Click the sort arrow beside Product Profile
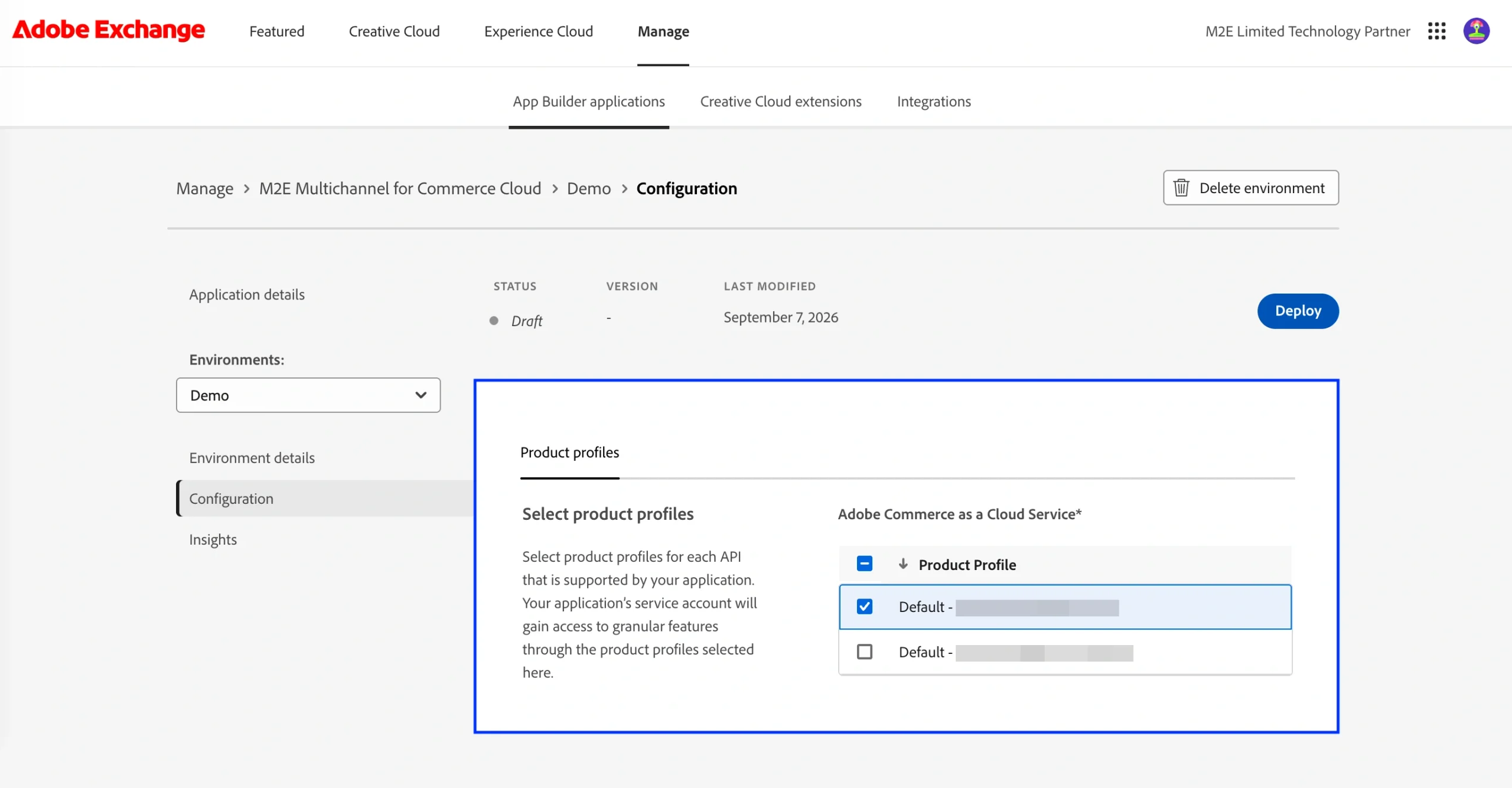The width and height of the screenshot is (1512, 788). point(903,564)
